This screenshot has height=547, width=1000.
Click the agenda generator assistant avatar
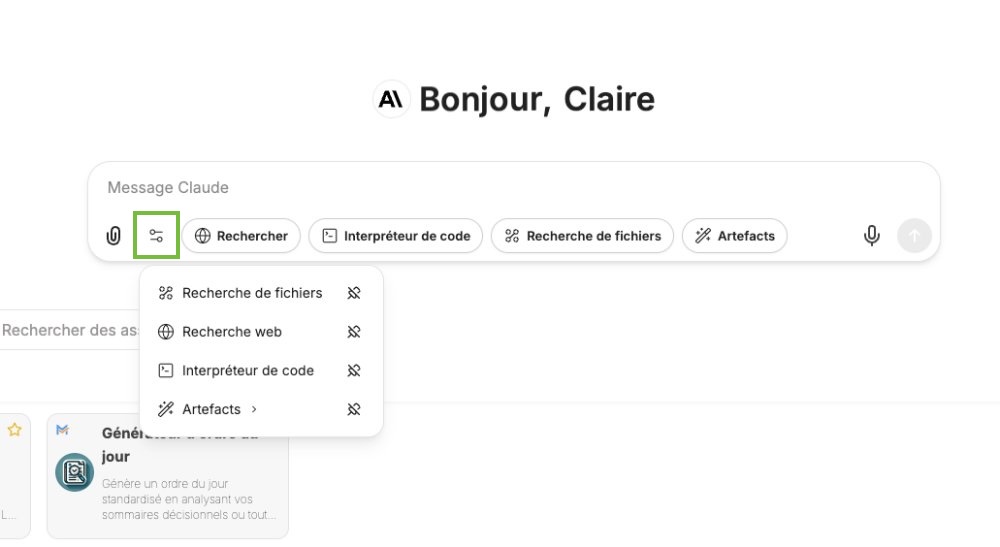[x=74, y=472]
